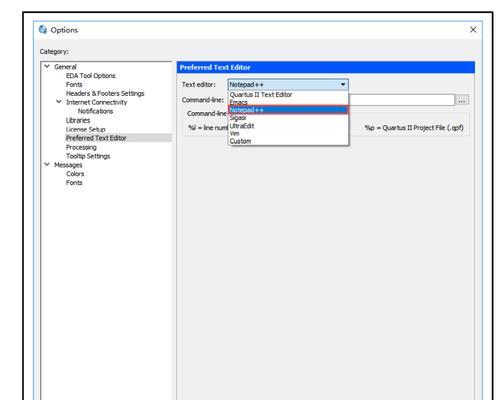Open the Notifications category
This screenshot has height=400, width=500.
[x=95, y=111]
